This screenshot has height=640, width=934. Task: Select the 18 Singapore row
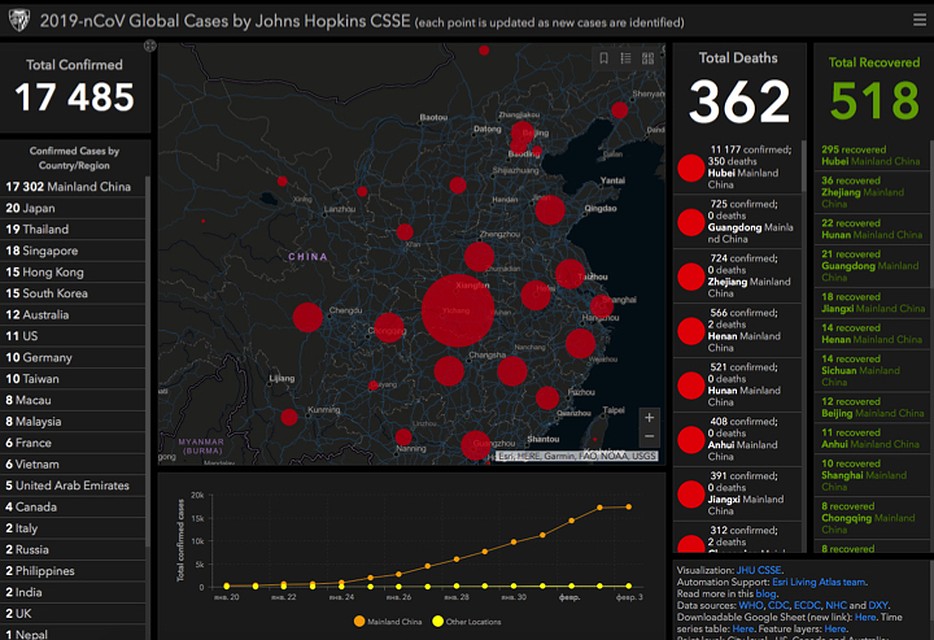[x=73, y=251]
